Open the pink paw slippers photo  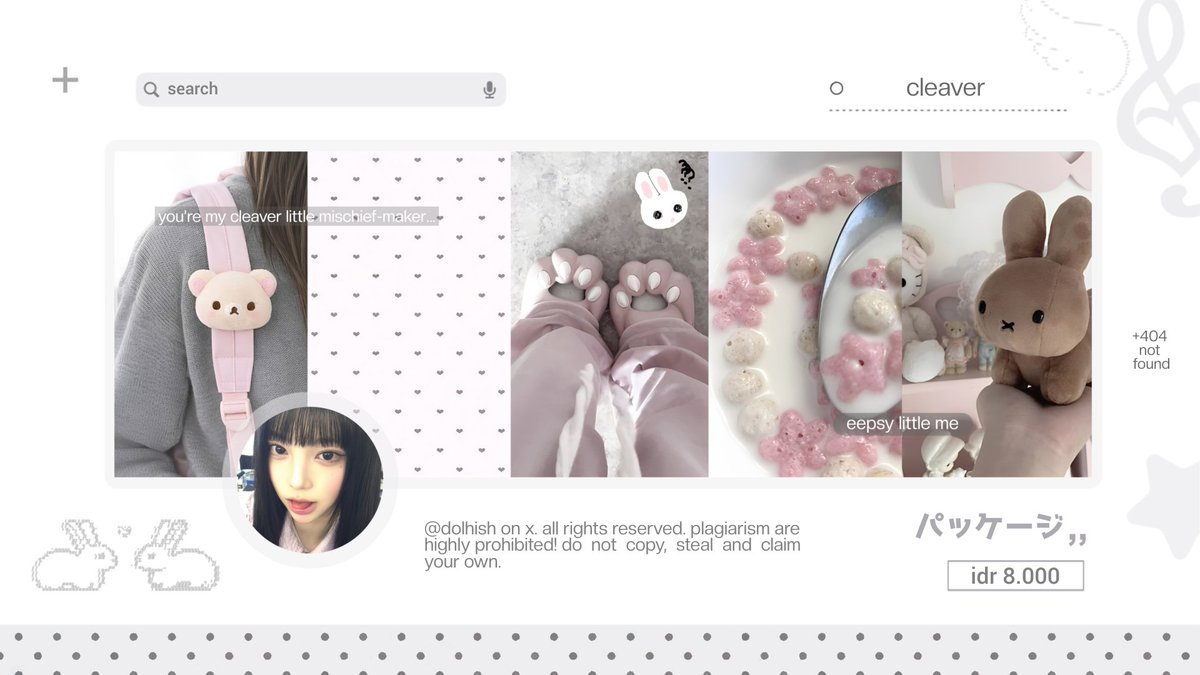point(609,314)
